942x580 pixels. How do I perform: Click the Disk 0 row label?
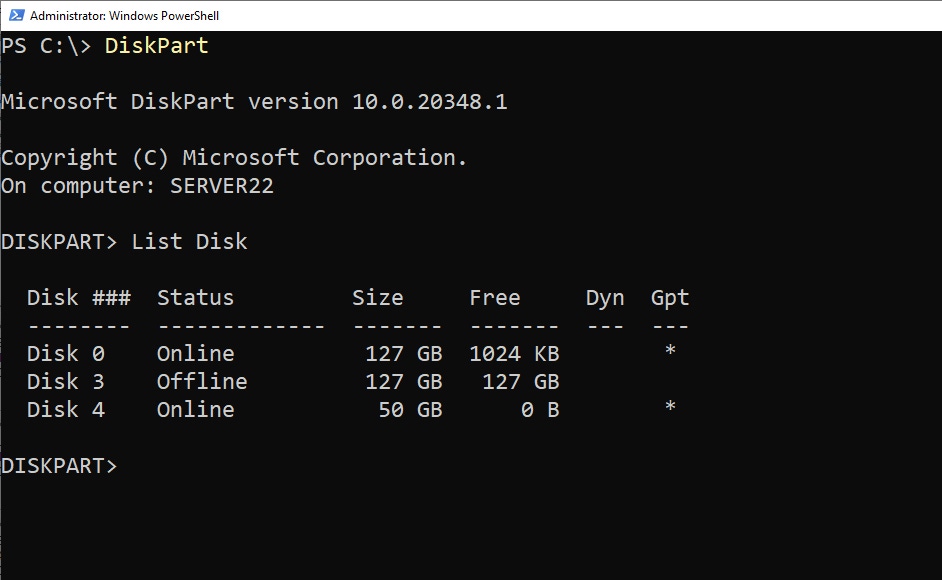[66, 354]
